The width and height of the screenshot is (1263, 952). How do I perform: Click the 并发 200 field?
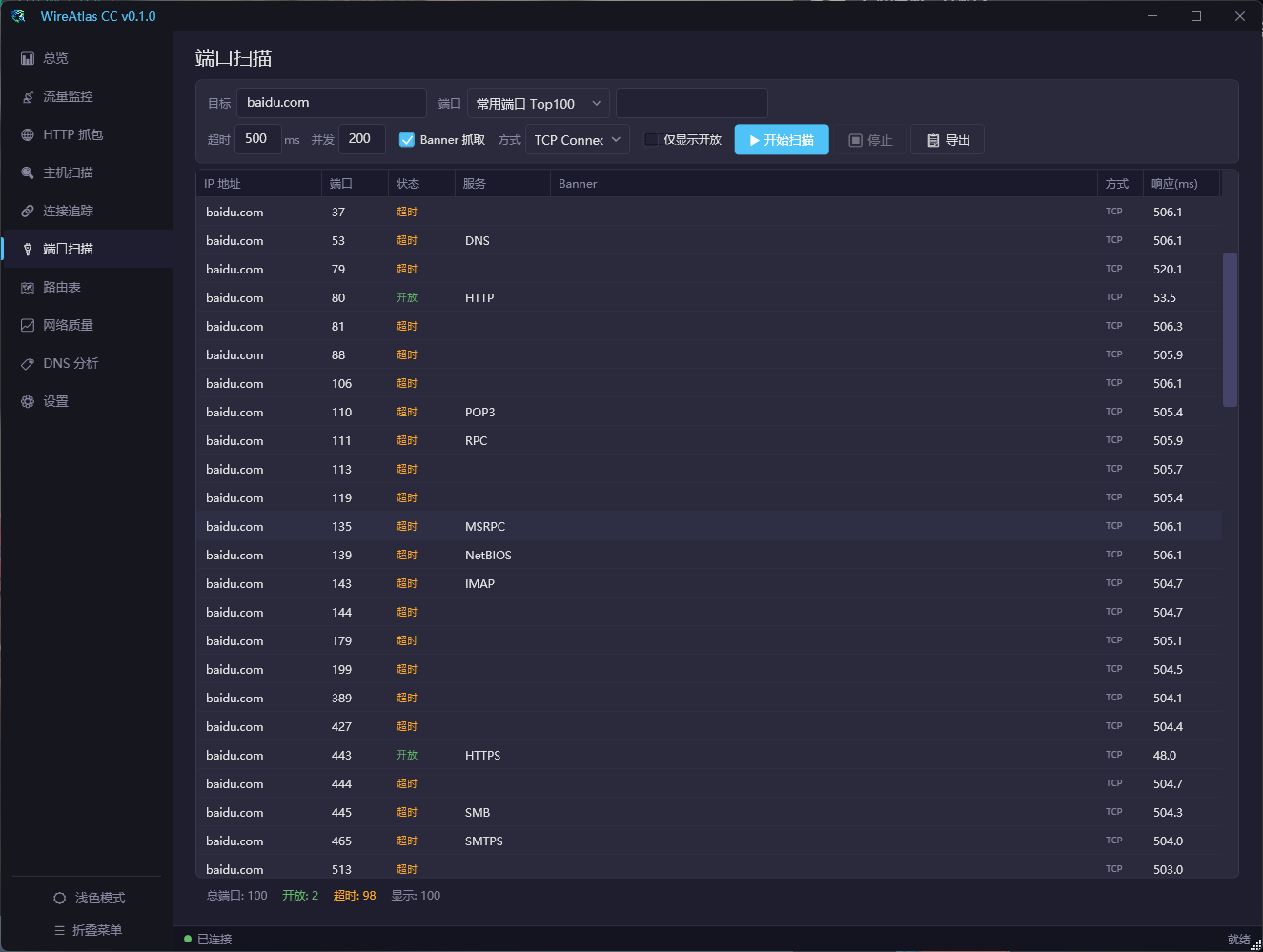[361, 139]
